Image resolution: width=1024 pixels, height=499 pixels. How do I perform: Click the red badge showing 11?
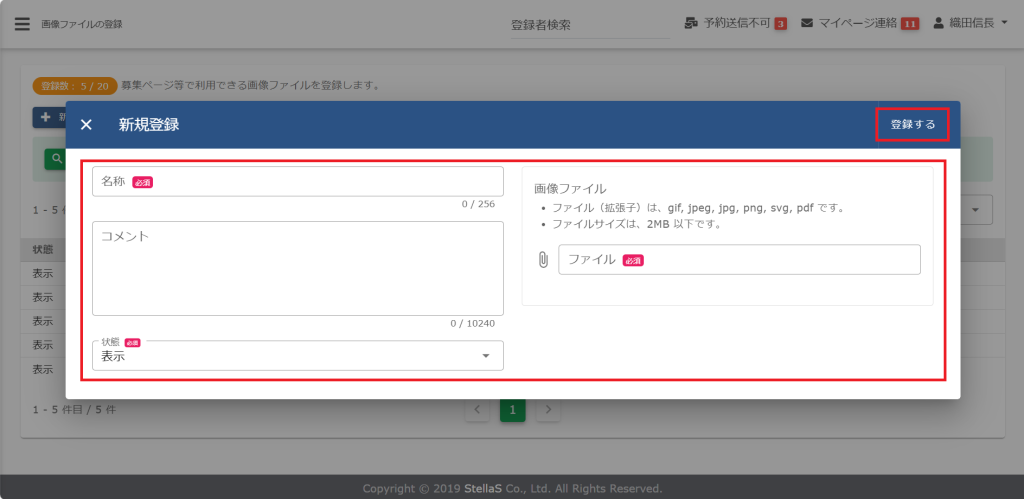point(909,24)
